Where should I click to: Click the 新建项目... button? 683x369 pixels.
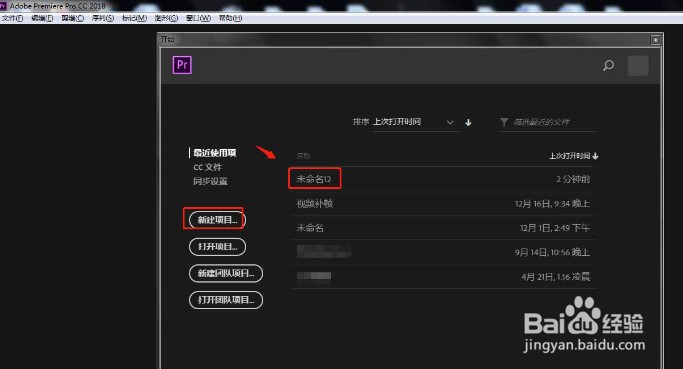pyautogui.click(x=217, y=220)
